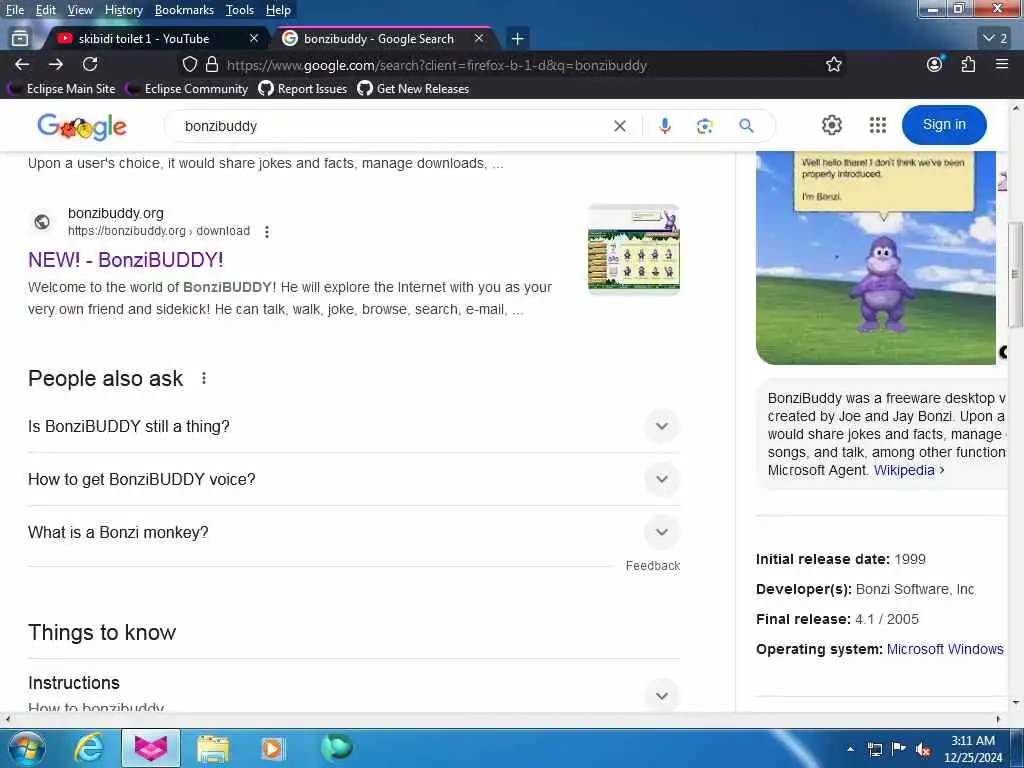Open Get New Releases bookmark
This screenshot has height=768, width=1024.
(x=413, y=89)
